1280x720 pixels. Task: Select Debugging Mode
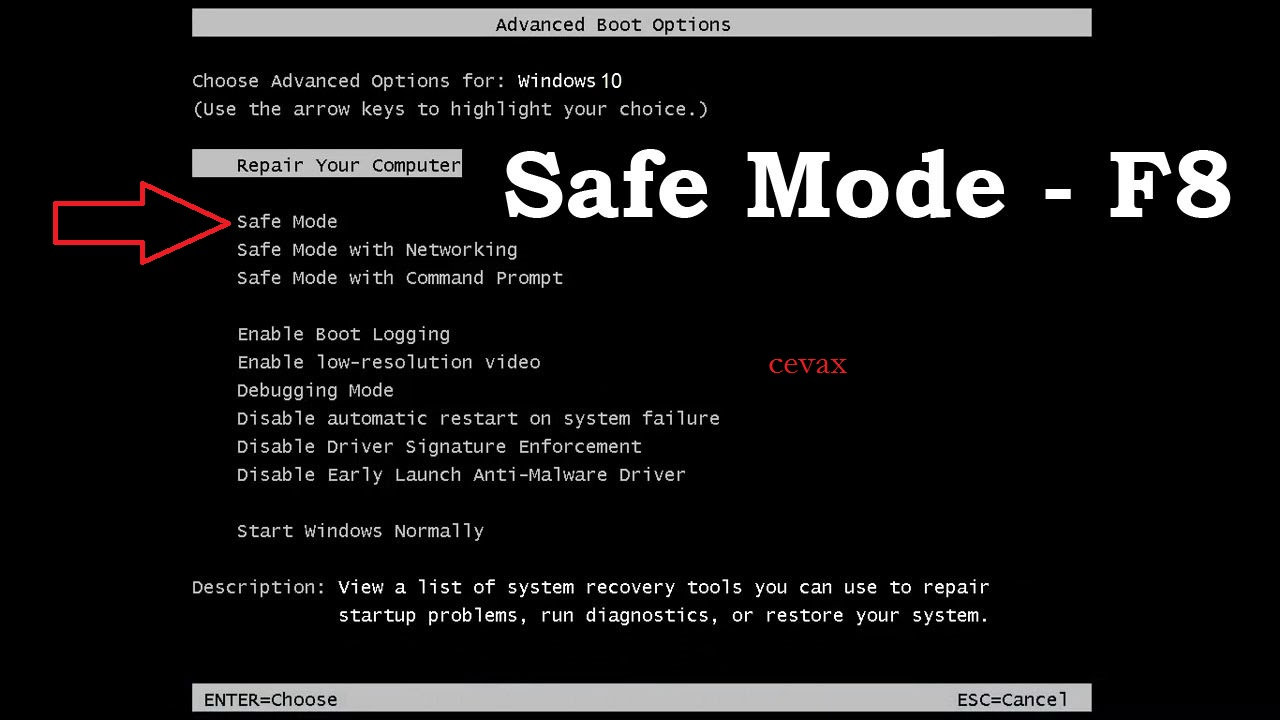pyautogui.click(x=315, y=390)
